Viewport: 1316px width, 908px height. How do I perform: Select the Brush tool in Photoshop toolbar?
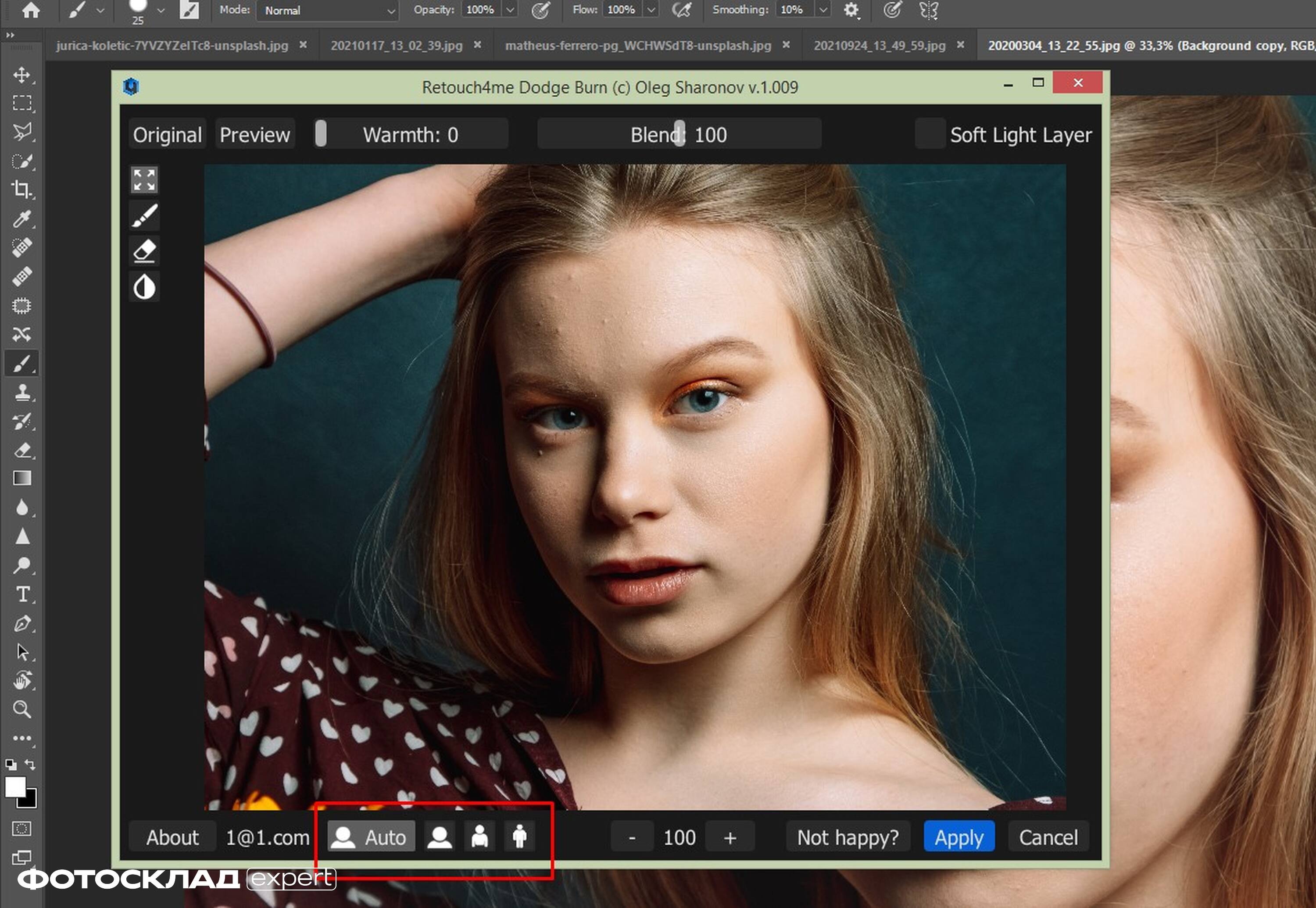coord(21,363)
